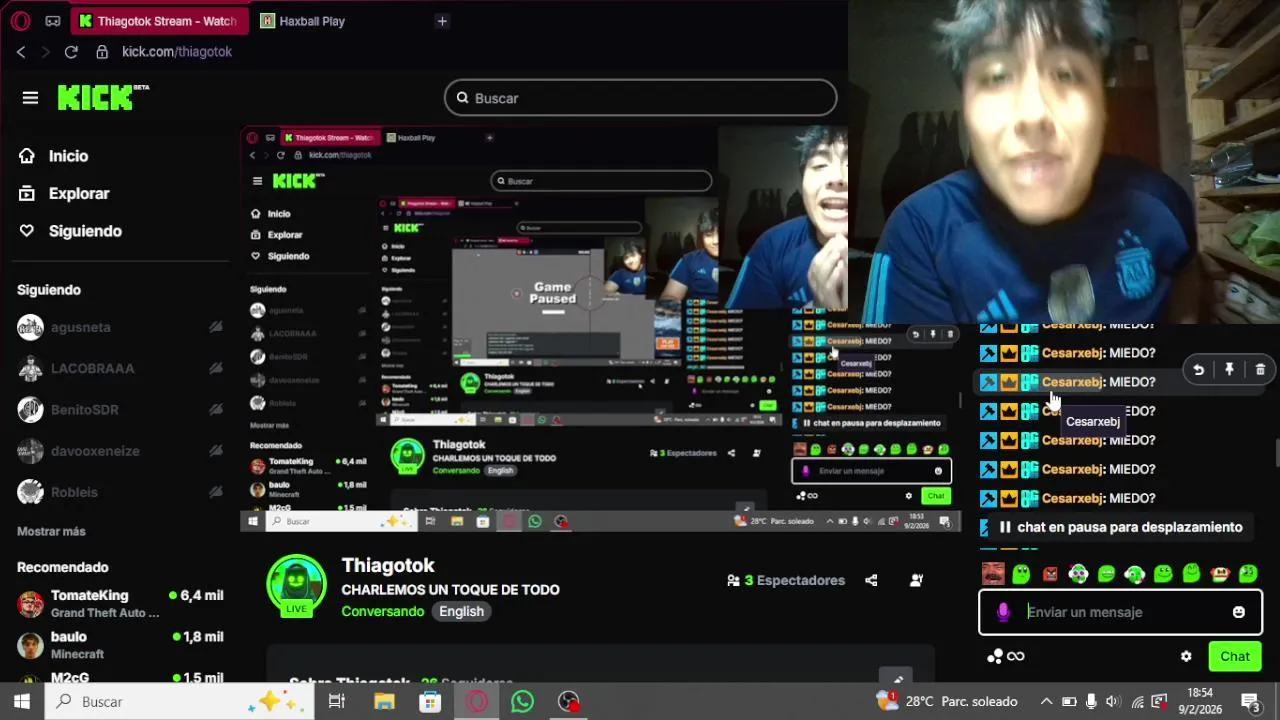Click the 3 Espectadores viewer count
The height and width of the screenshot is (720, 1280).
click(787, 580)
